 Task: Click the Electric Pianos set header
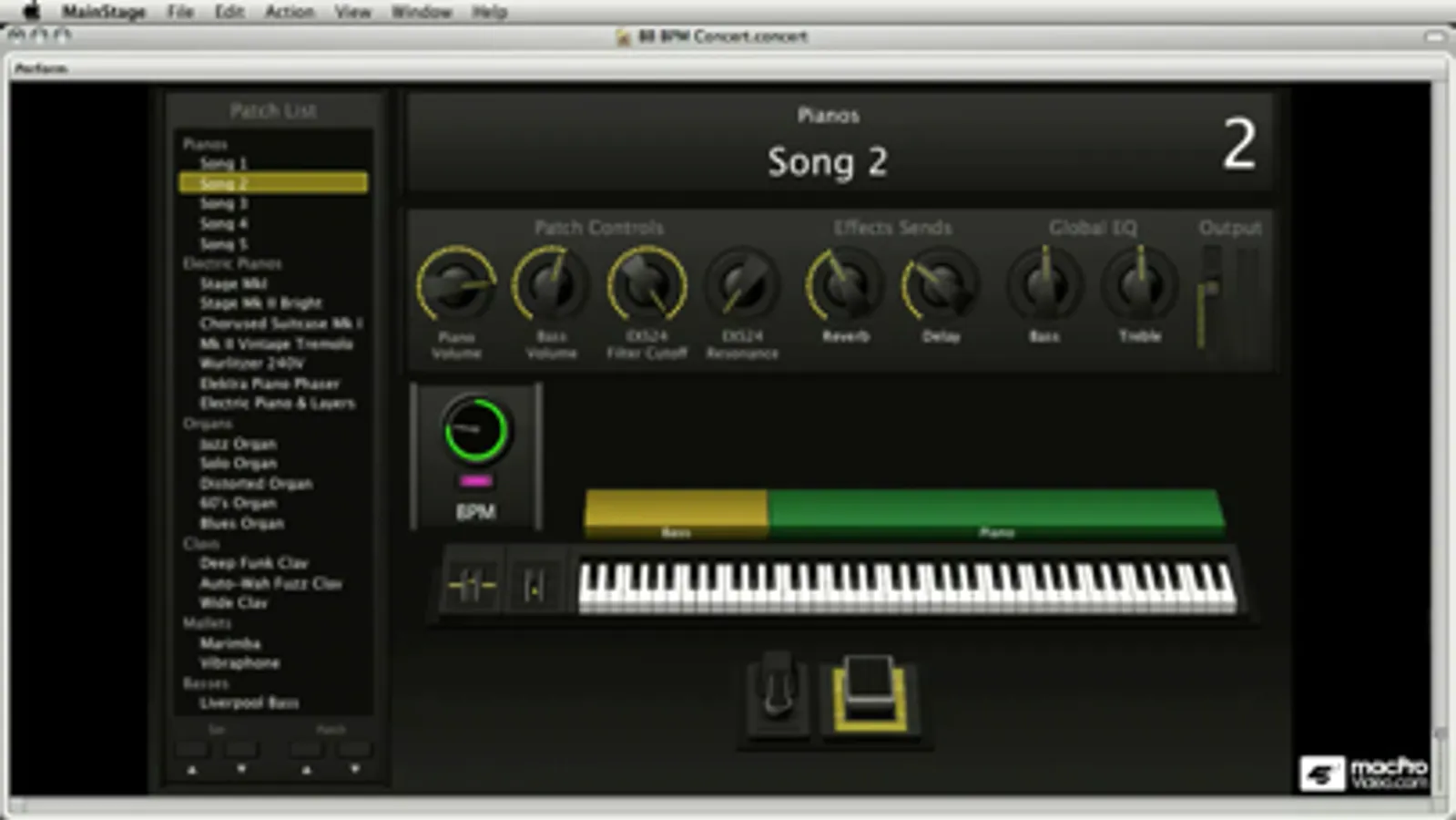click(x=232, y=263)
